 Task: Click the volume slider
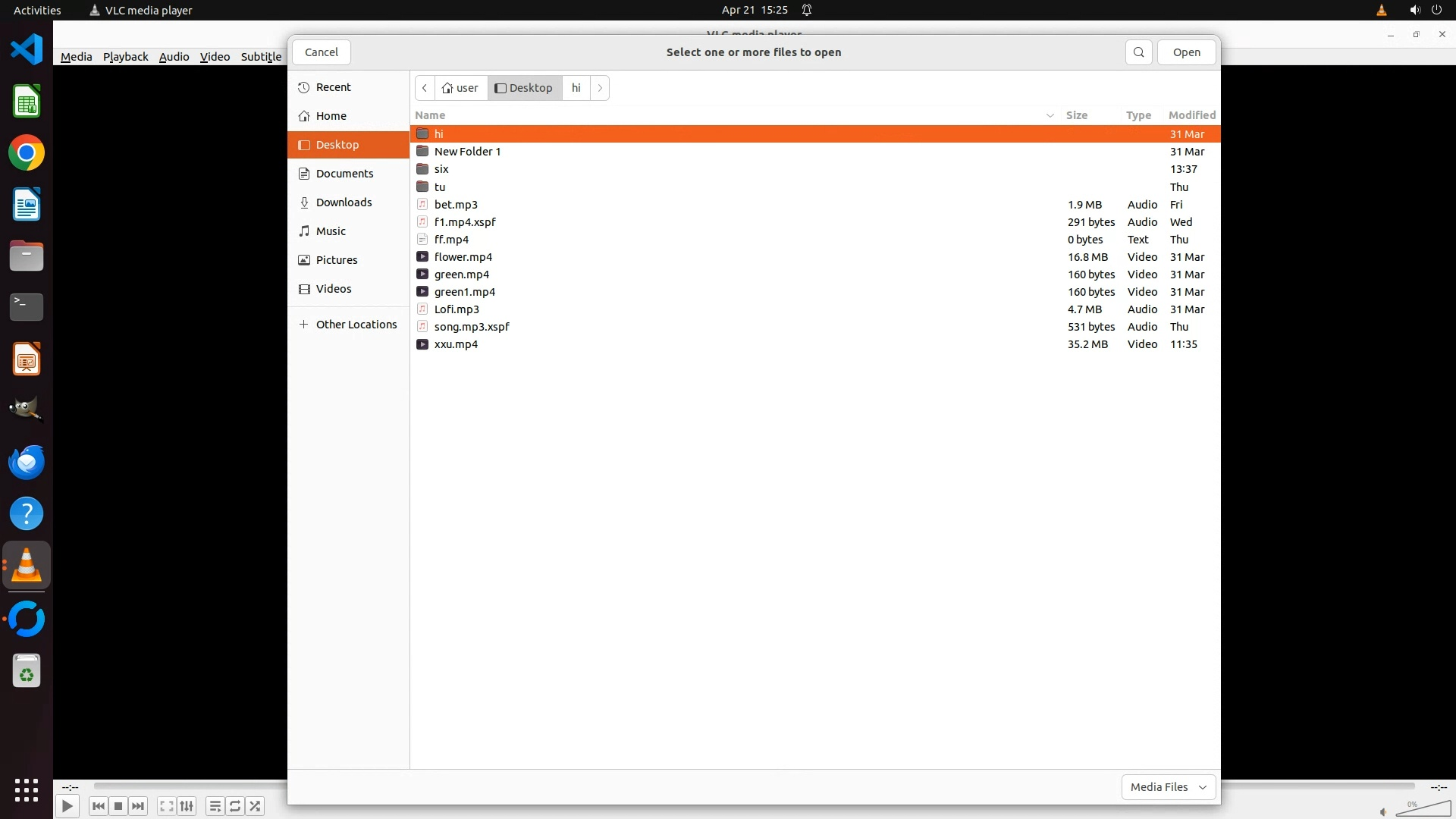(1426, 810)
